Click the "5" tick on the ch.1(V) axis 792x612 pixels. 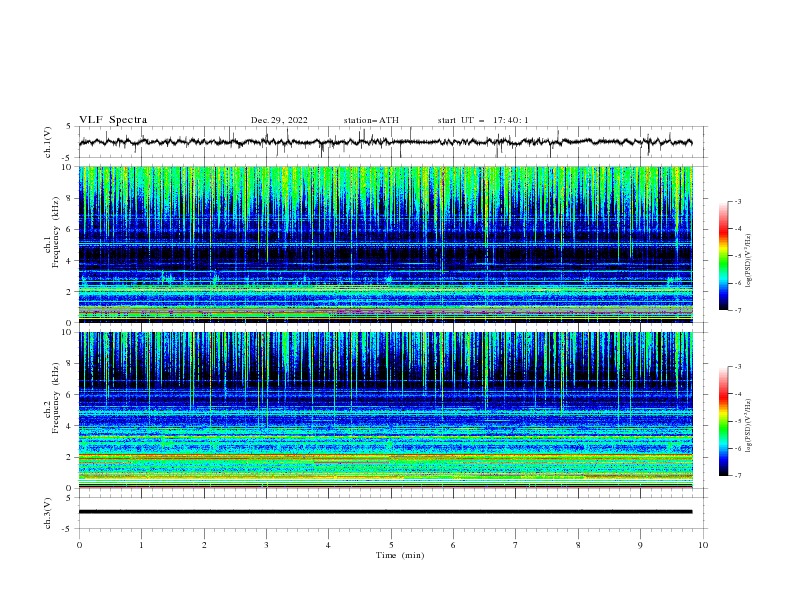(70, 127)
